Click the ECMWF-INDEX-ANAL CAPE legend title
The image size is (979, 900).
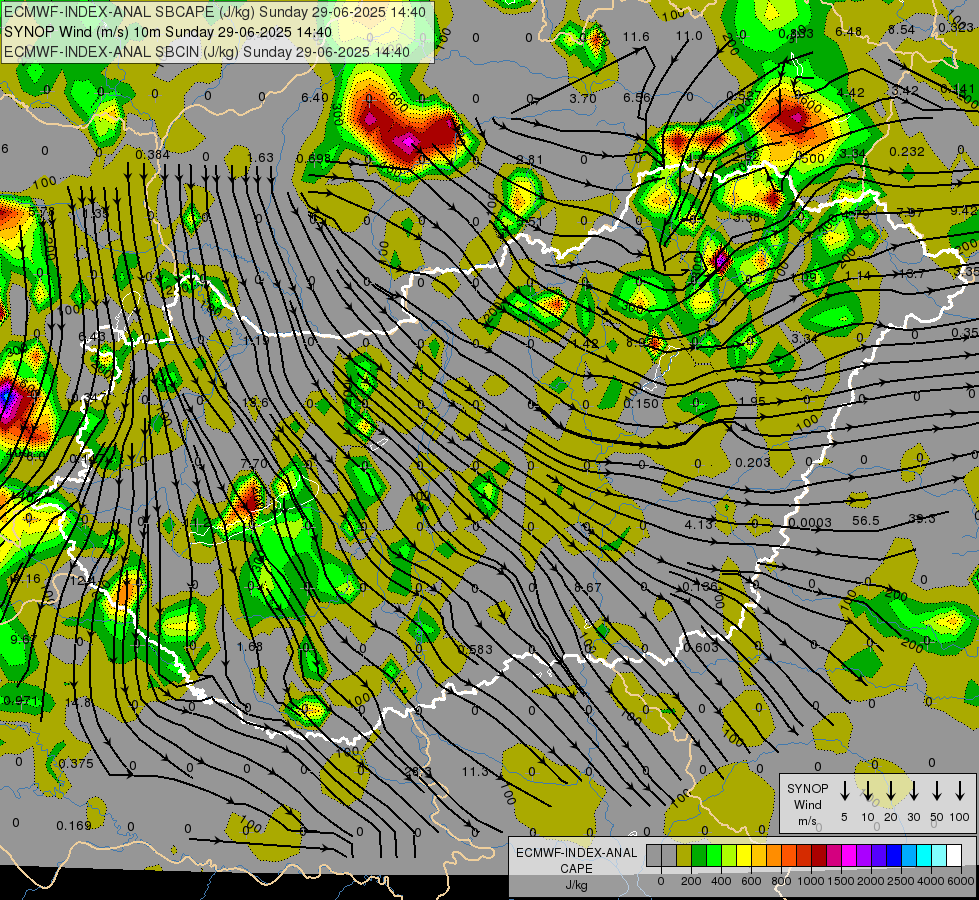coord(576,868)
